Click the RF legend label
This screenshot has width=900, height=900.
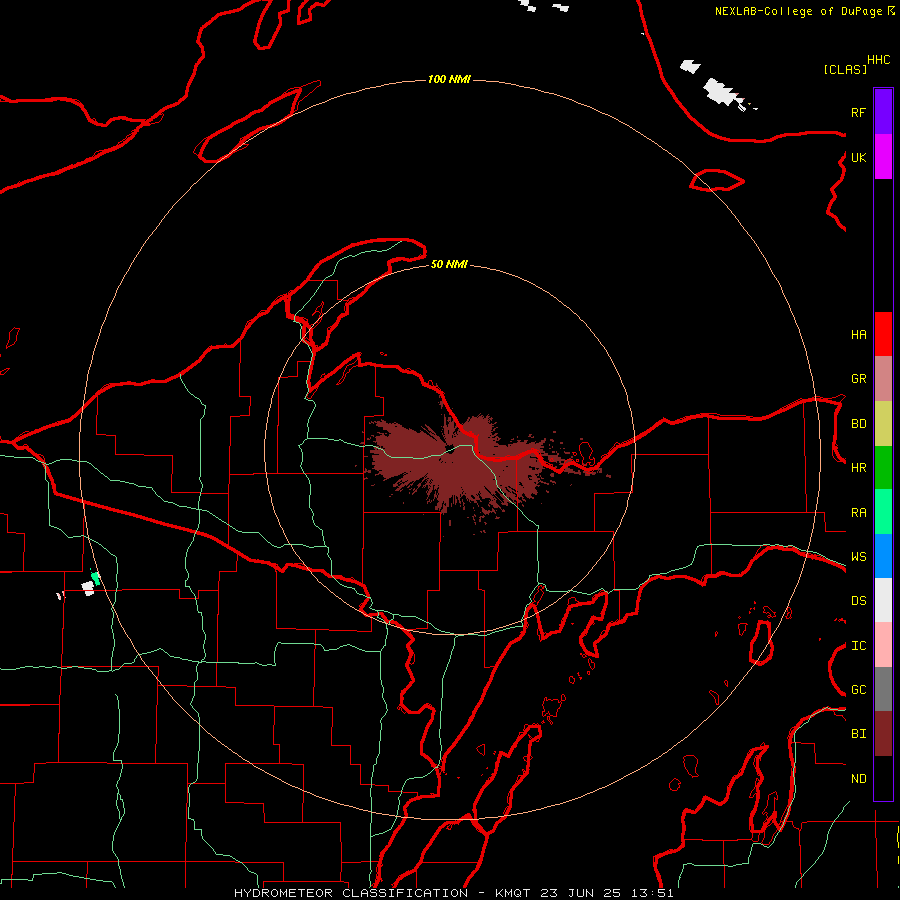tap(858, 112)
